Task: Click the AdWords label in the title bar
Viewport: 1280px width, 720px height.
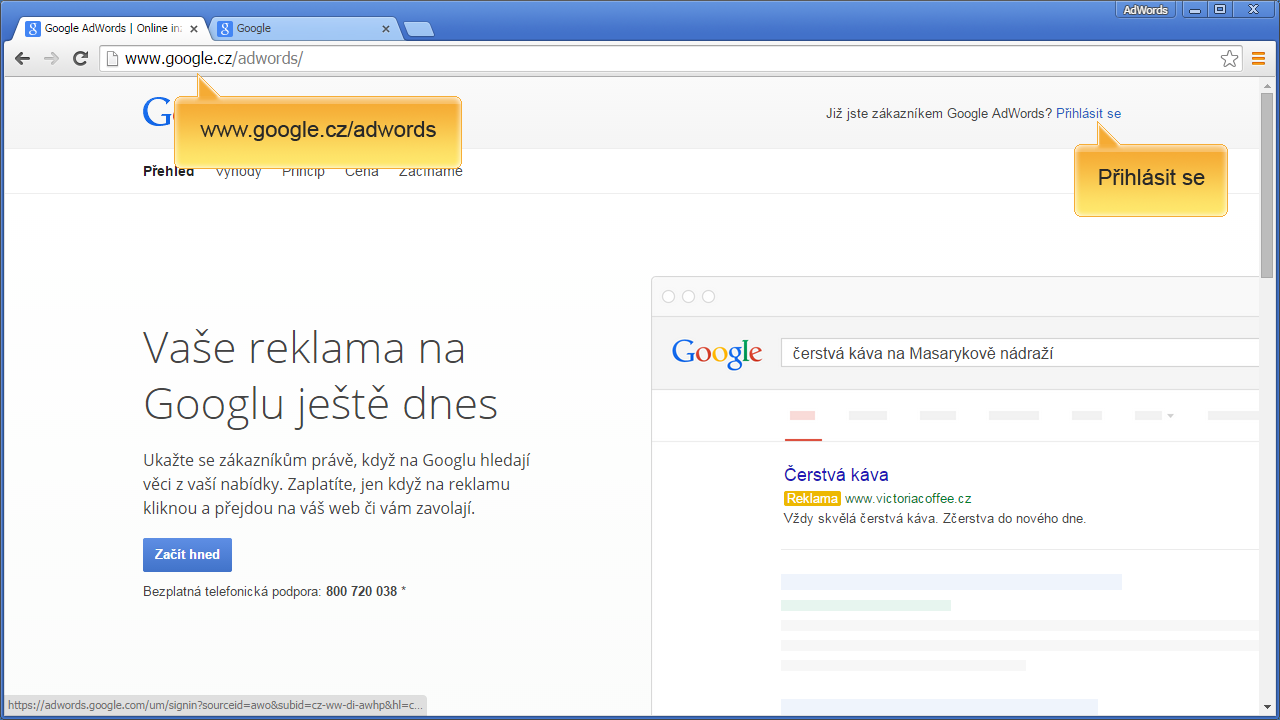Action: 1145,10
